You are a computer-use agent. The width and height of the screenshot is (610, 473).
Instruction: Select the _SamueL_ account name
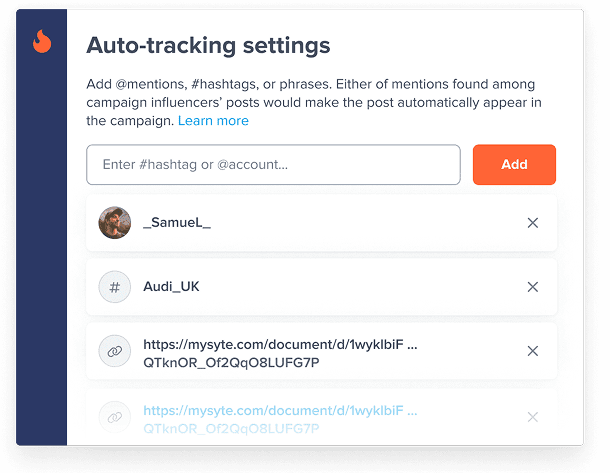click(x=177, y=223)
